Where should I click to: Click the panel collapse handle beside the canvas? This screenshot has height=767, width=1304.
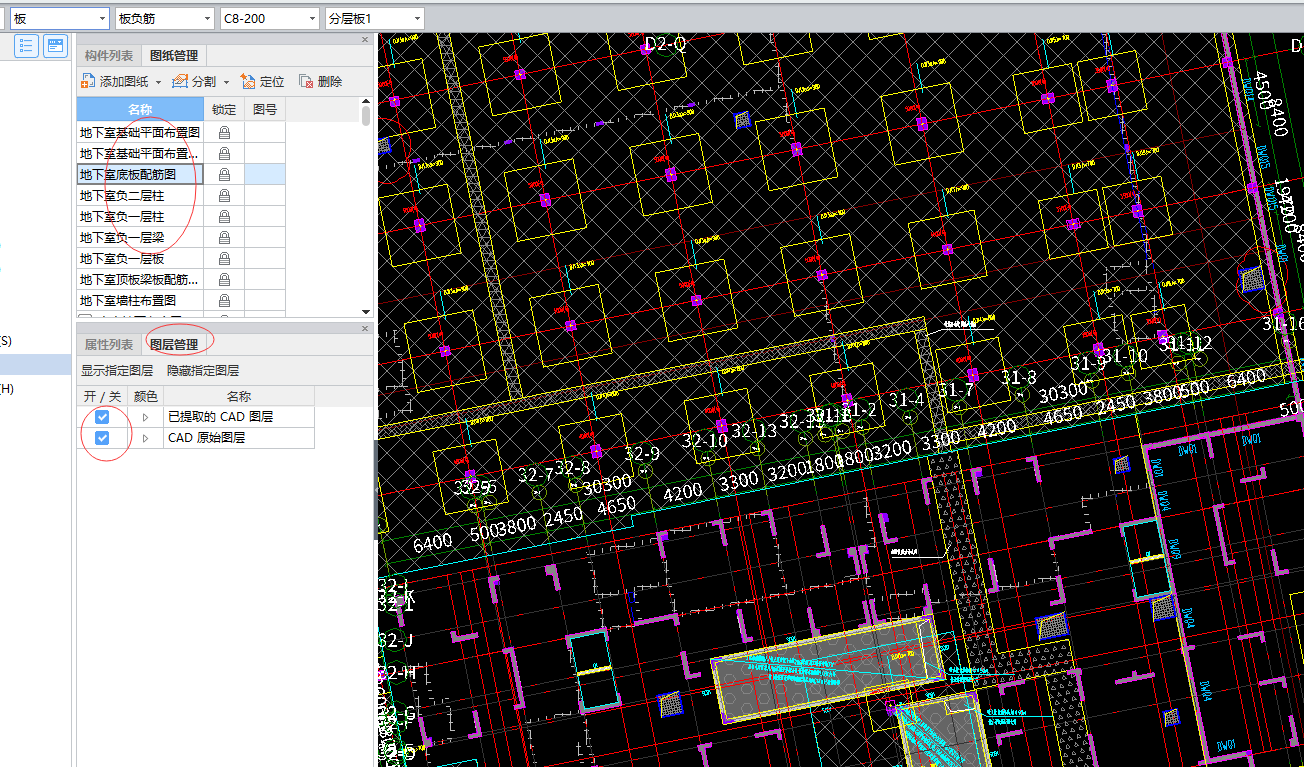click(376, 490)
